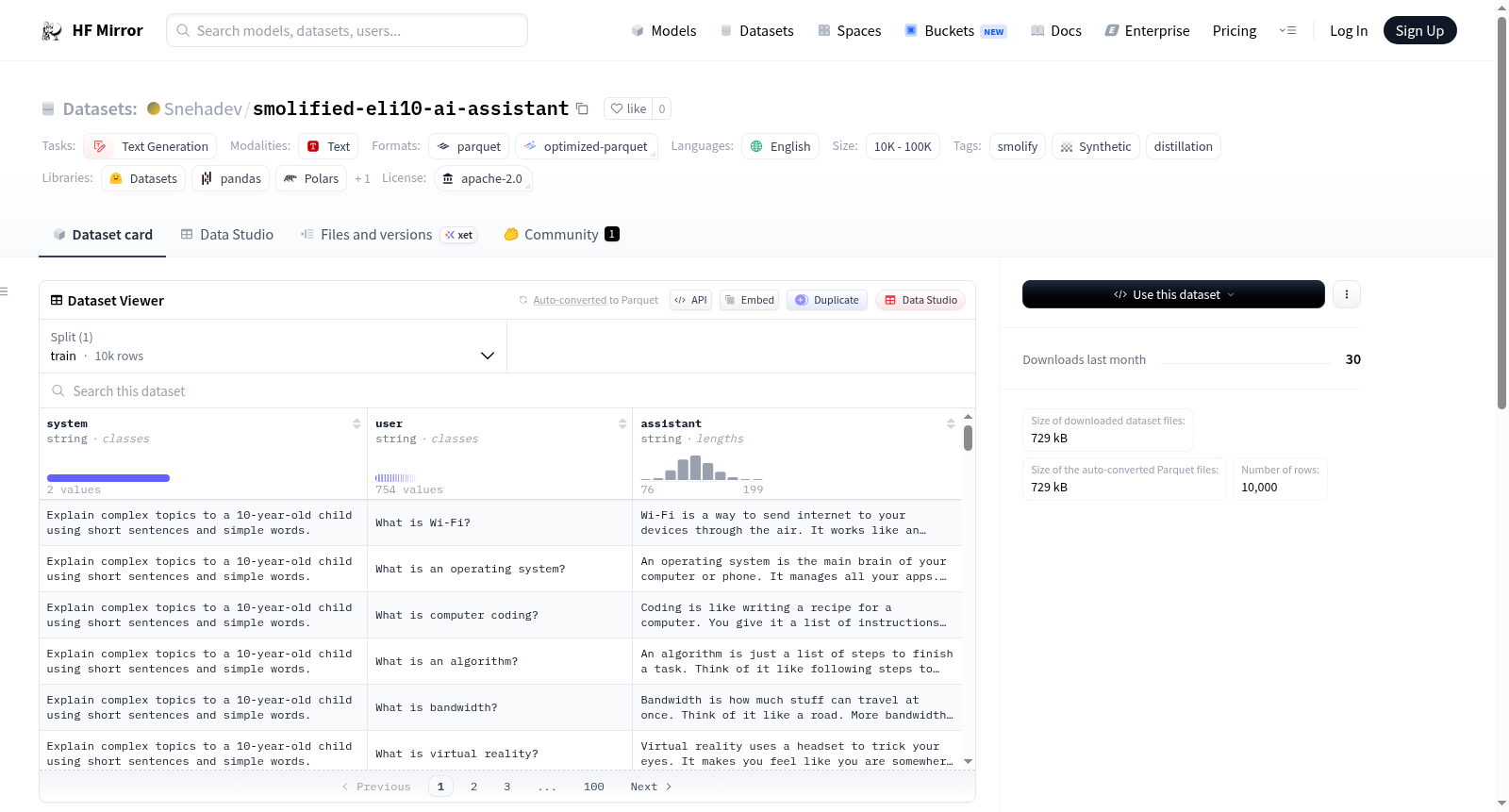The height and width of the screenshot is (812, 1509).
Task: Open Enterprise in the top navigation
Action: tap(1147, 31)
